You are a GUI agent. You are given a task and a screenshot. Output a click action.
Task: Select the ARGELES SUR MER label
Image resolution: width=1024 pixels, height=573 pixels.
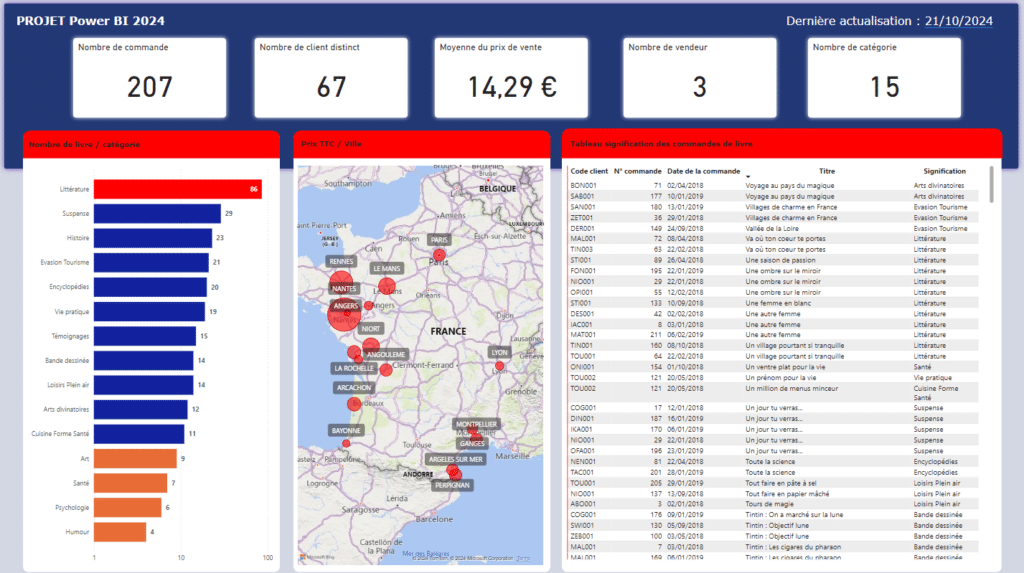coord(456,459)
